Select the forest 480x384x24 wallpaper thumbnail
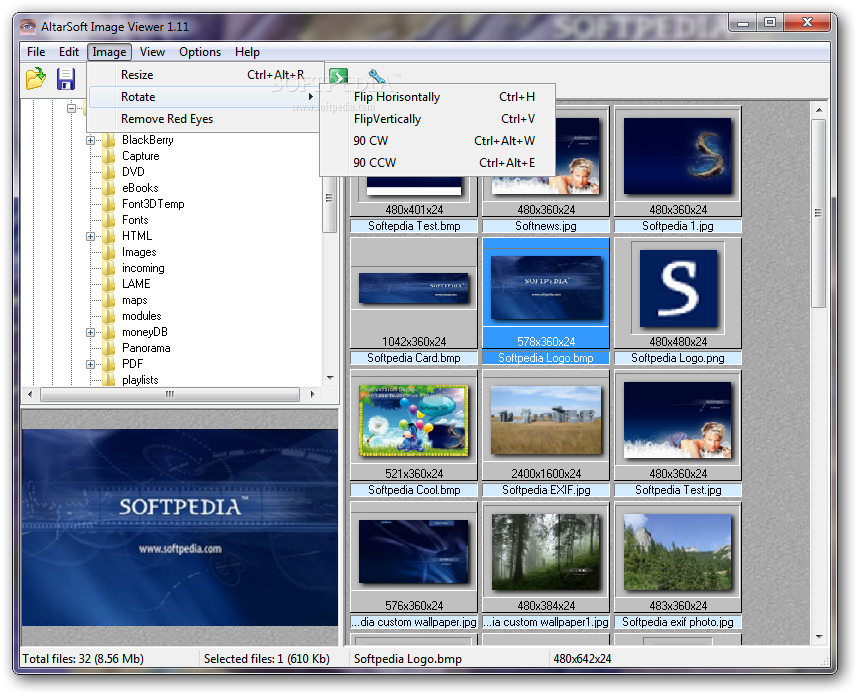 click(x=546, y=552)
